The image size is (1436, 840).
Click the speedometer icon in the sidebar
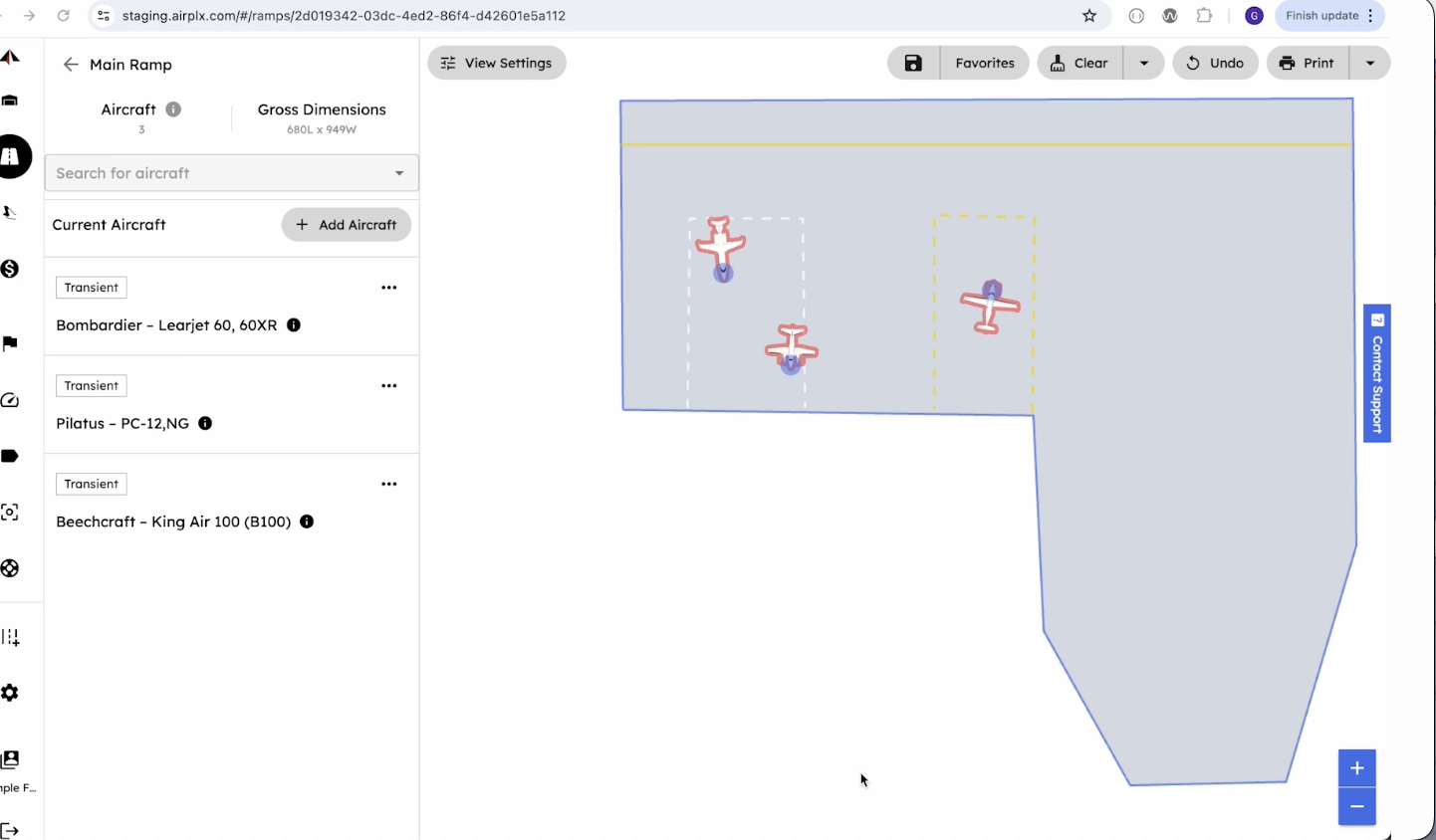pos(10,400)
